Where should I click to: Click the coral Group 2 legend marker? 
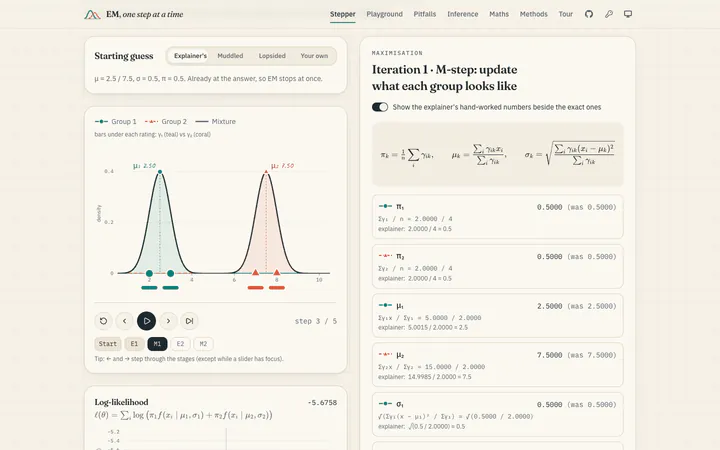pos(152,122)
